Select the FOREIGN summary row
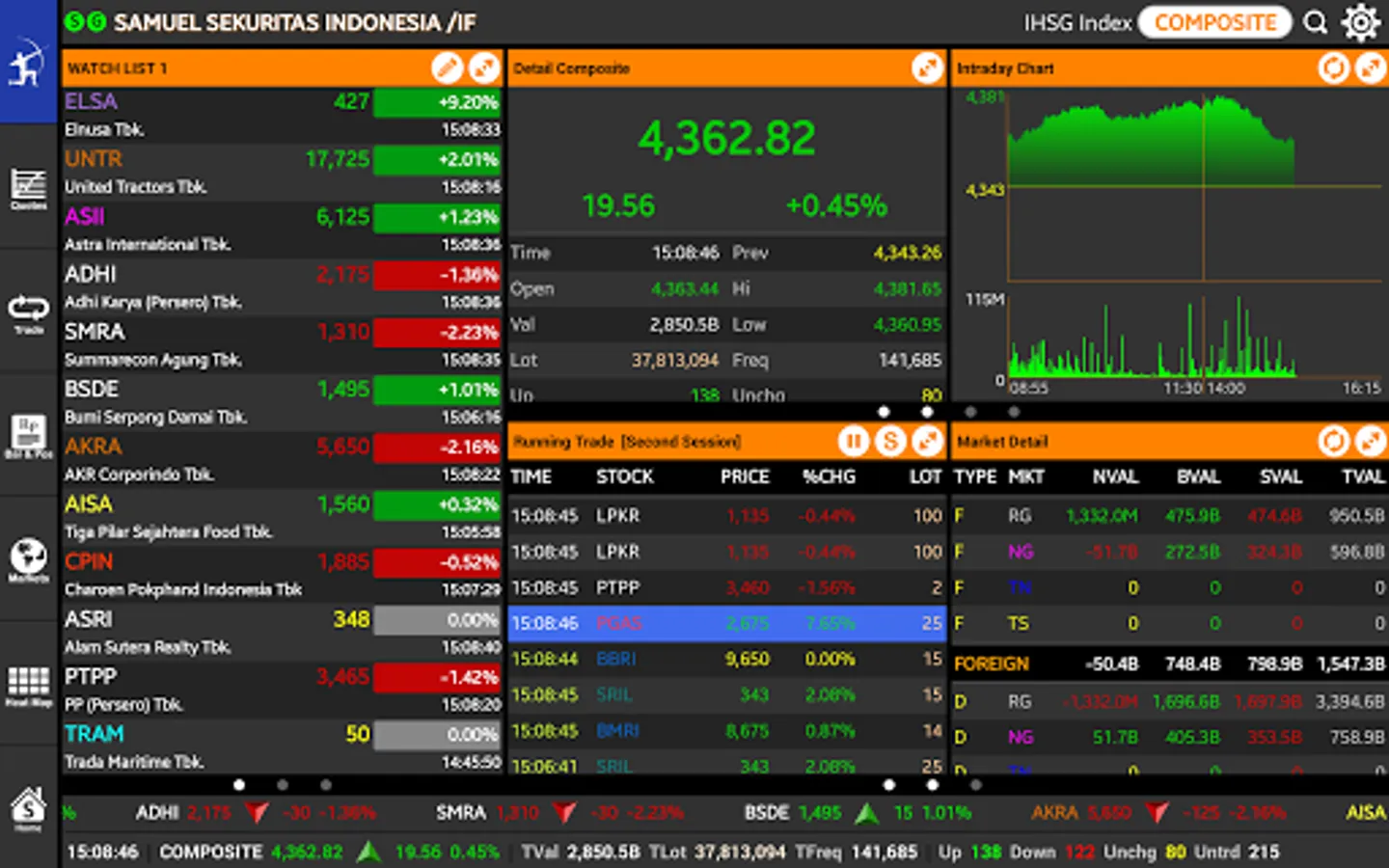1389x868 pixels. tap(1169, 664)
